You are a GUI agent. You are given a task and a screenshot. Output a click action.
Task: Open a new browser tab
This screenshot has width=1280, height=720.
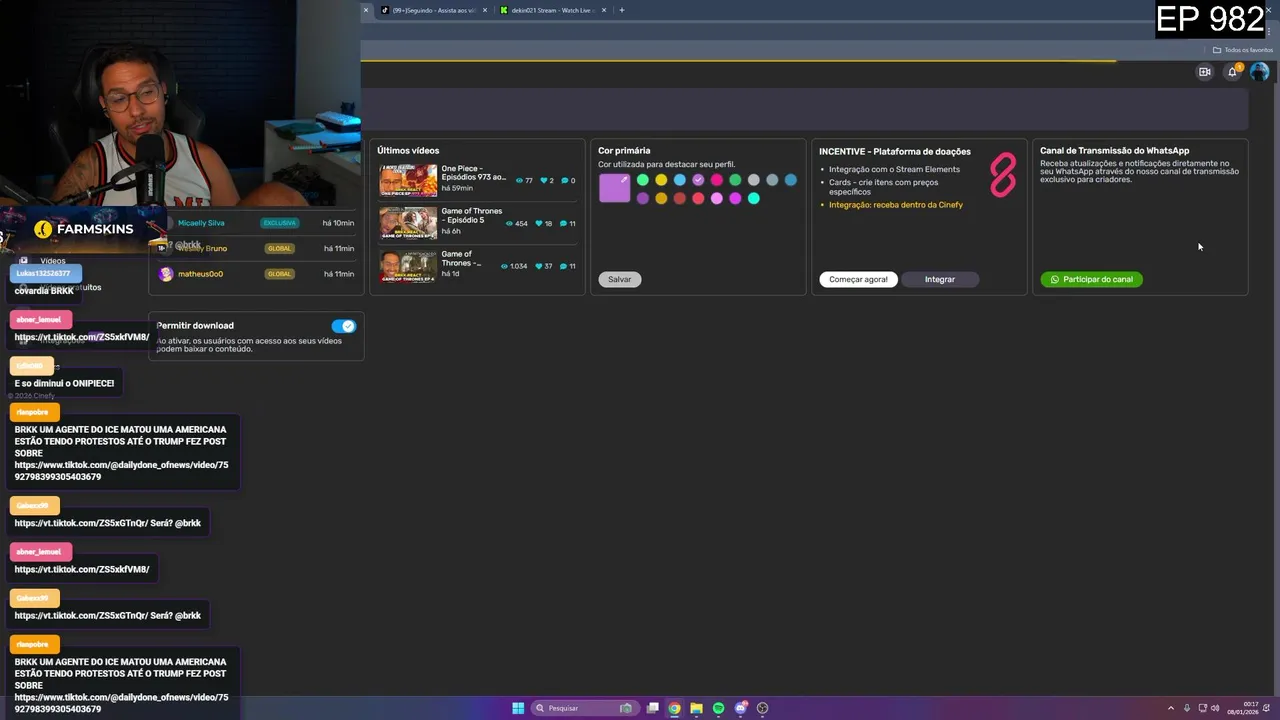(622, 10)
